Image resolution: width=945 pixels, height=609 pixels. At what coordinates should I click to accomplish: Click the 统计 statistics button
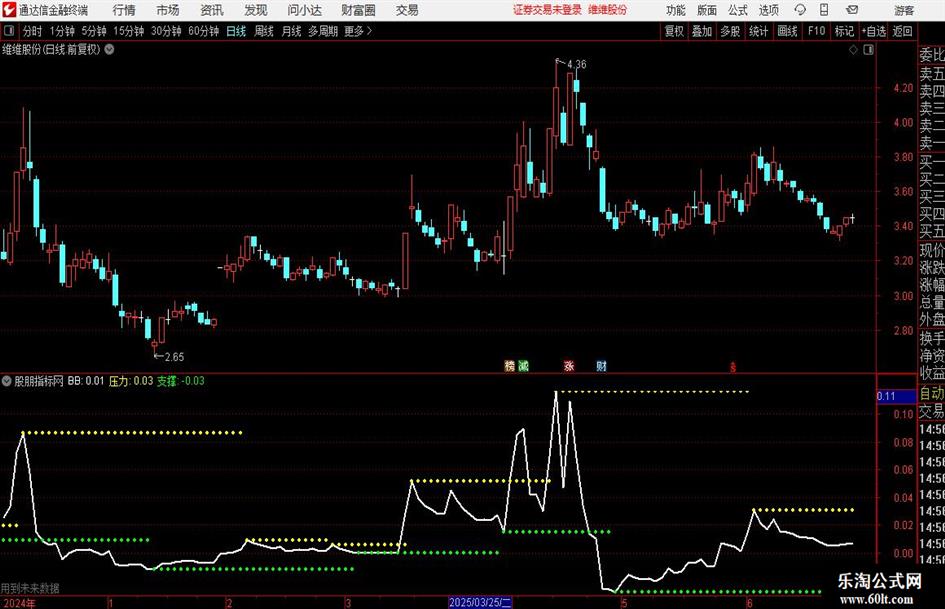click(759, 31)
